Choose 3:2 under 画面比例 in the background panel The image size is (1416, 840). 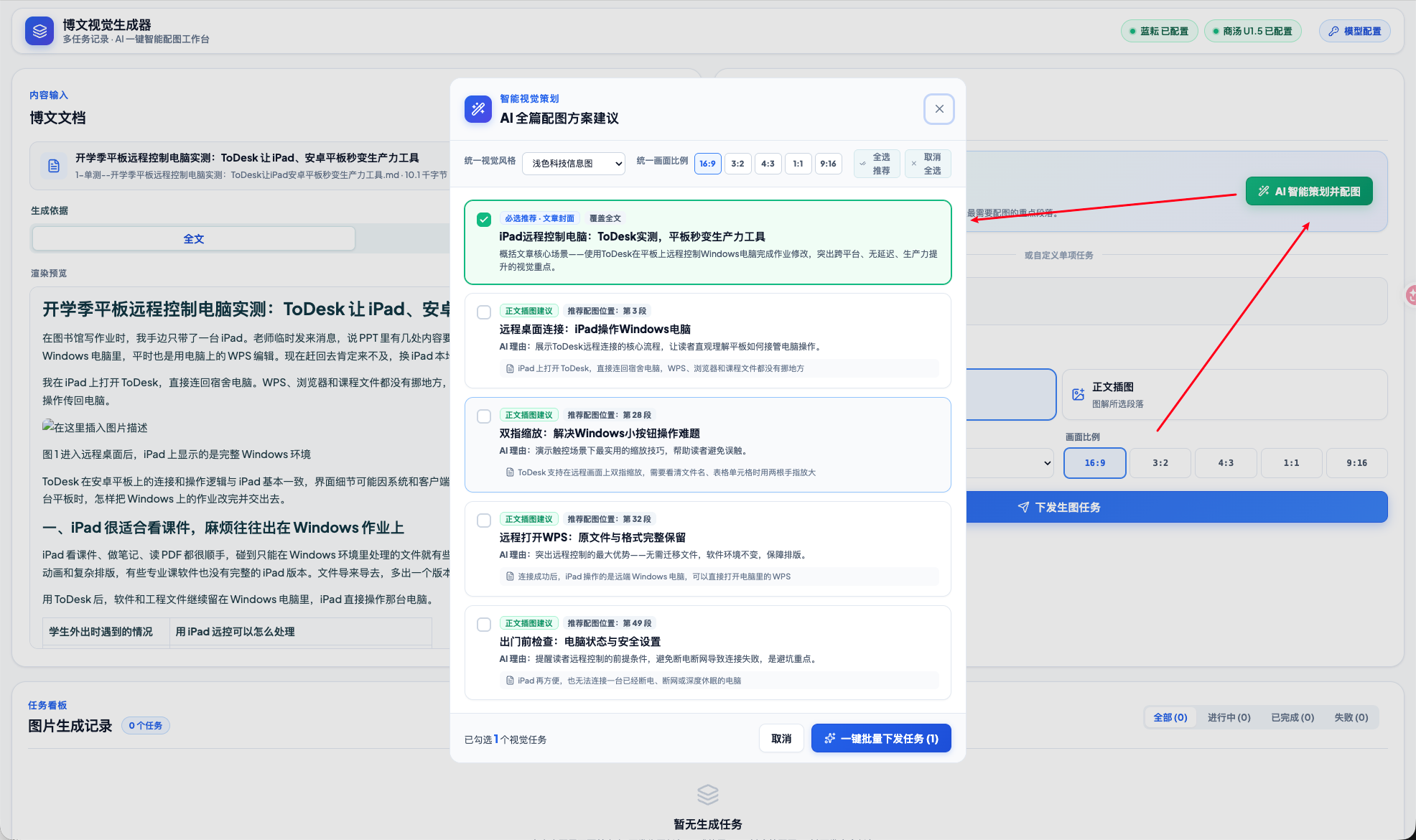(1160, 463)
